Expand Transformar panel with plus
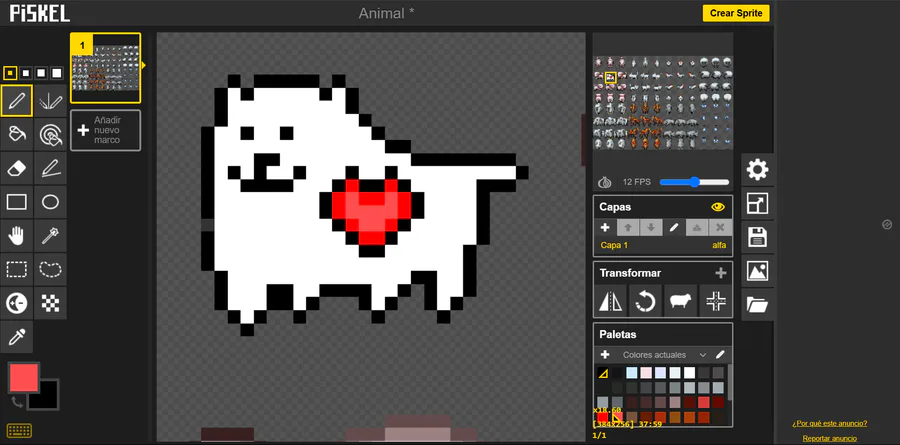This screenshot has height=445, width=900. (x=720, y=273)
